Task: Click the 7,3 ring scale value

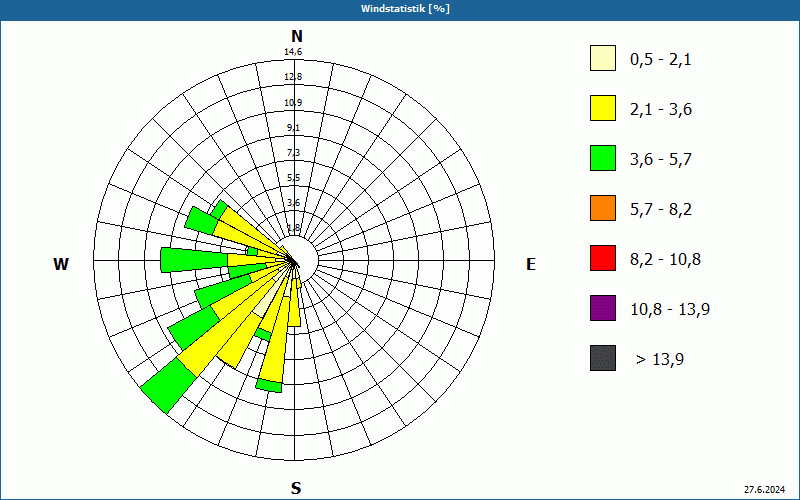Action: 293,153
